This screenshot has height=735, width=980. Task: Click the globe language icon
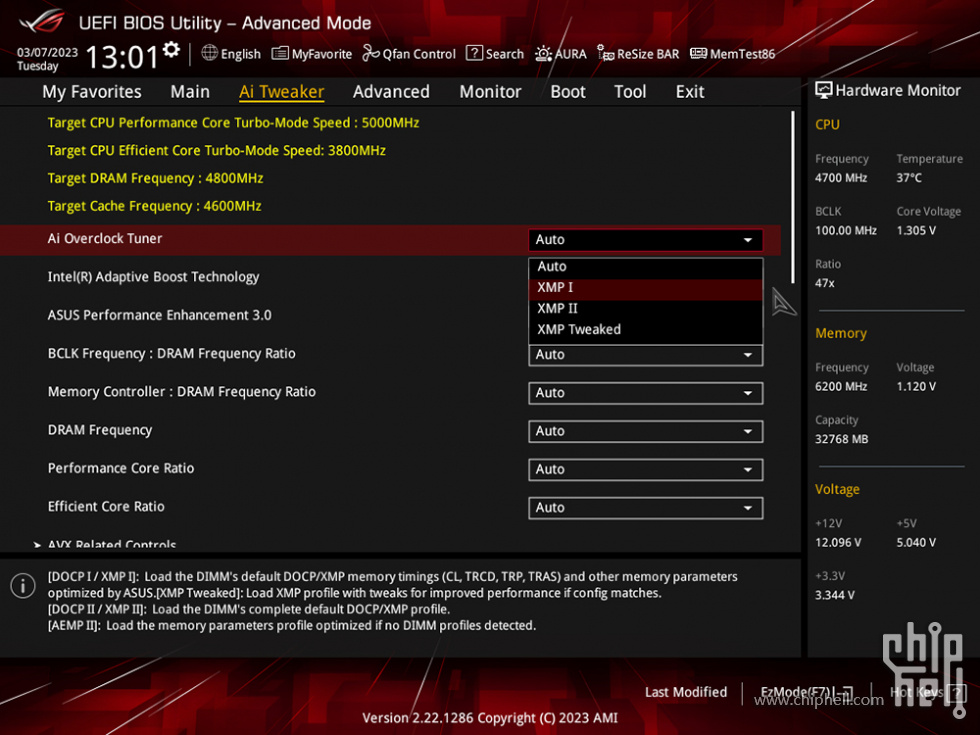209,53
